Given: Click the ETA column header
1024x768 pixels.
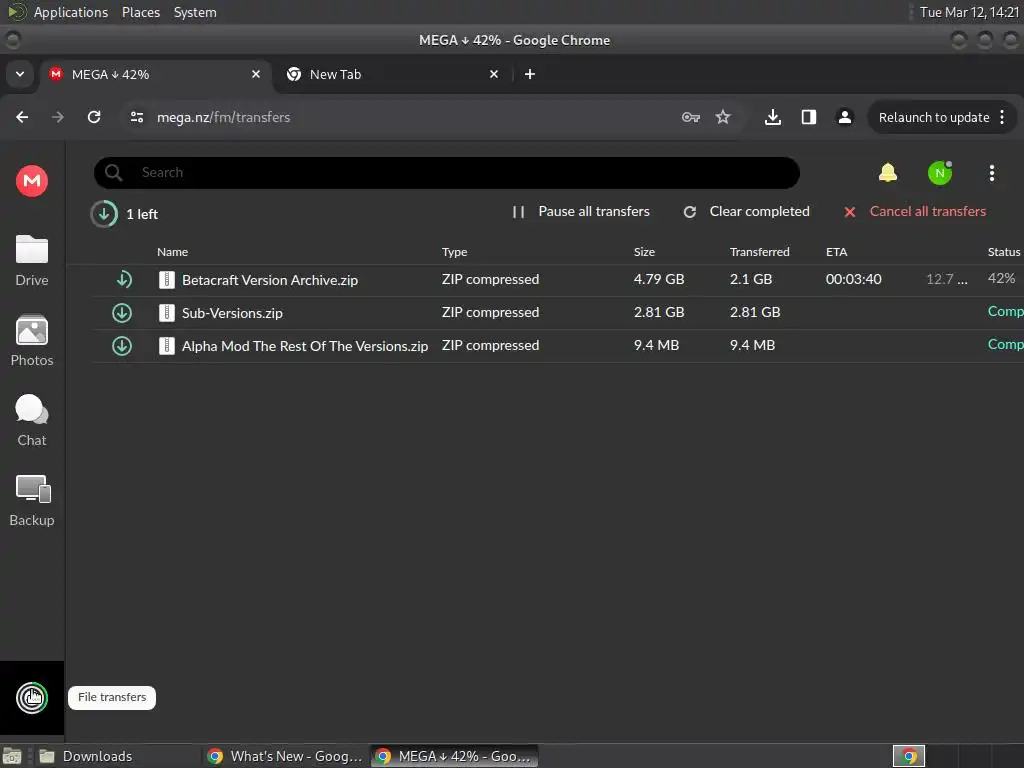Looking at the screenshot, I should tap(837, 252).
